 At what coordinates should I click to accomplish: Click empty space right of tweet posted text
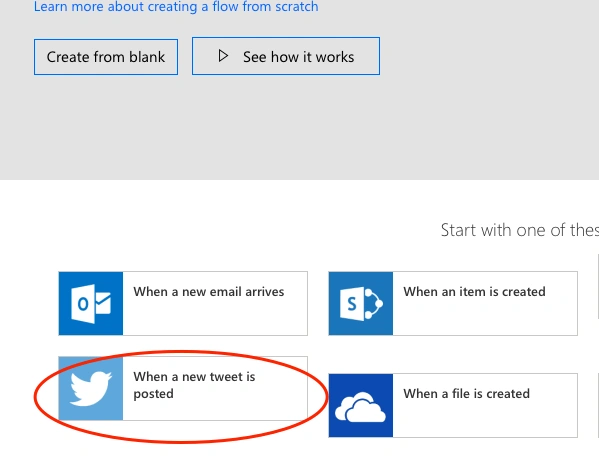pos(283,386)
